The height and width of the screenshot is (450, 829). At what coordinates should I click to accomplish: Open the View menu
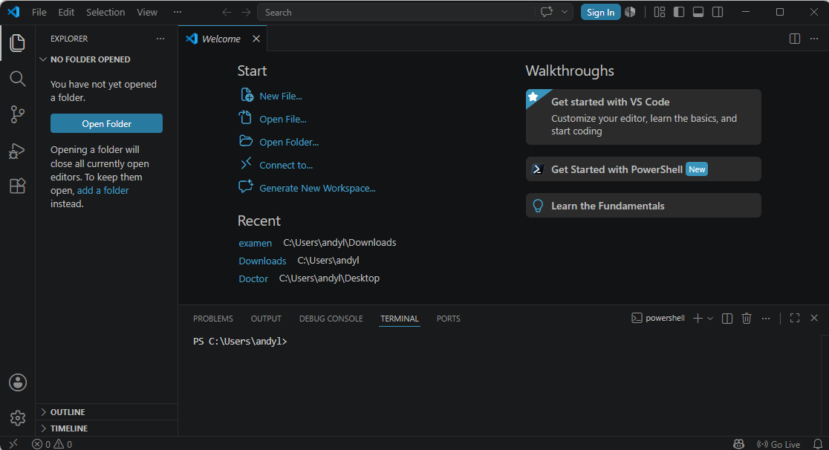(x=147, y=12)
